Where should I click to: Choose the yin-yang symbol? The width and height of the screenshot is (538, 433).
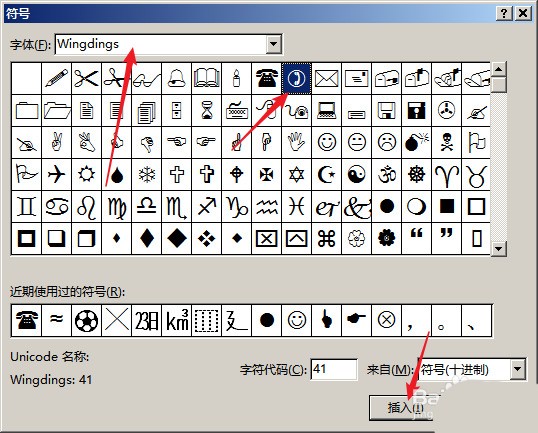[x=356, y=174]
